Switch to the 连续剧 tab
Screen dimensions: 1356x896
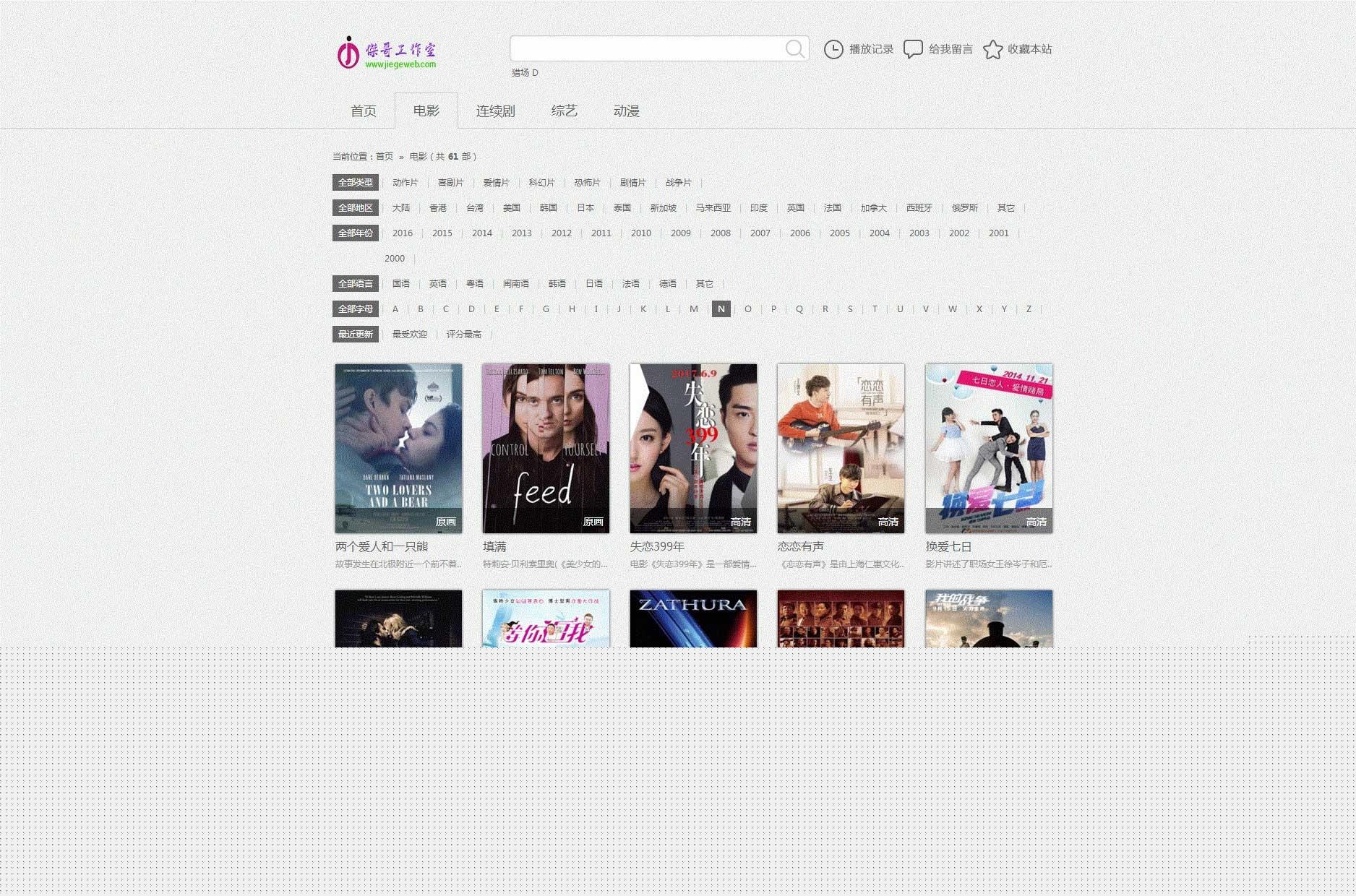pyautogui.click(x=495, y=111)
